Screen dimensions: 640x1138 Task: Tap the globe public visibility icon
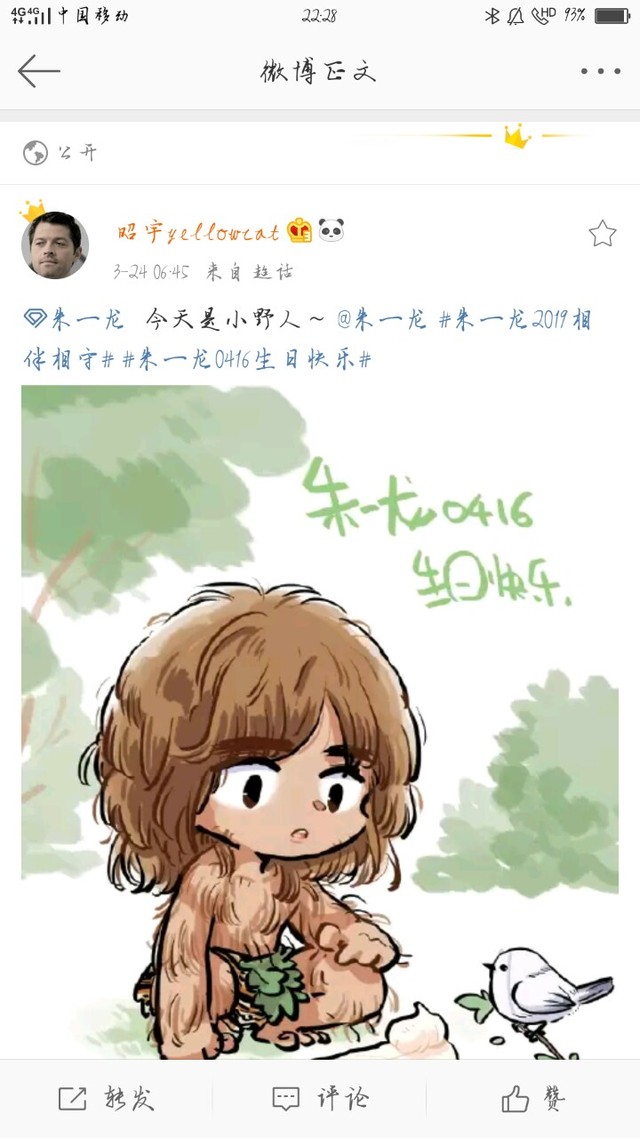coord(35,153)
